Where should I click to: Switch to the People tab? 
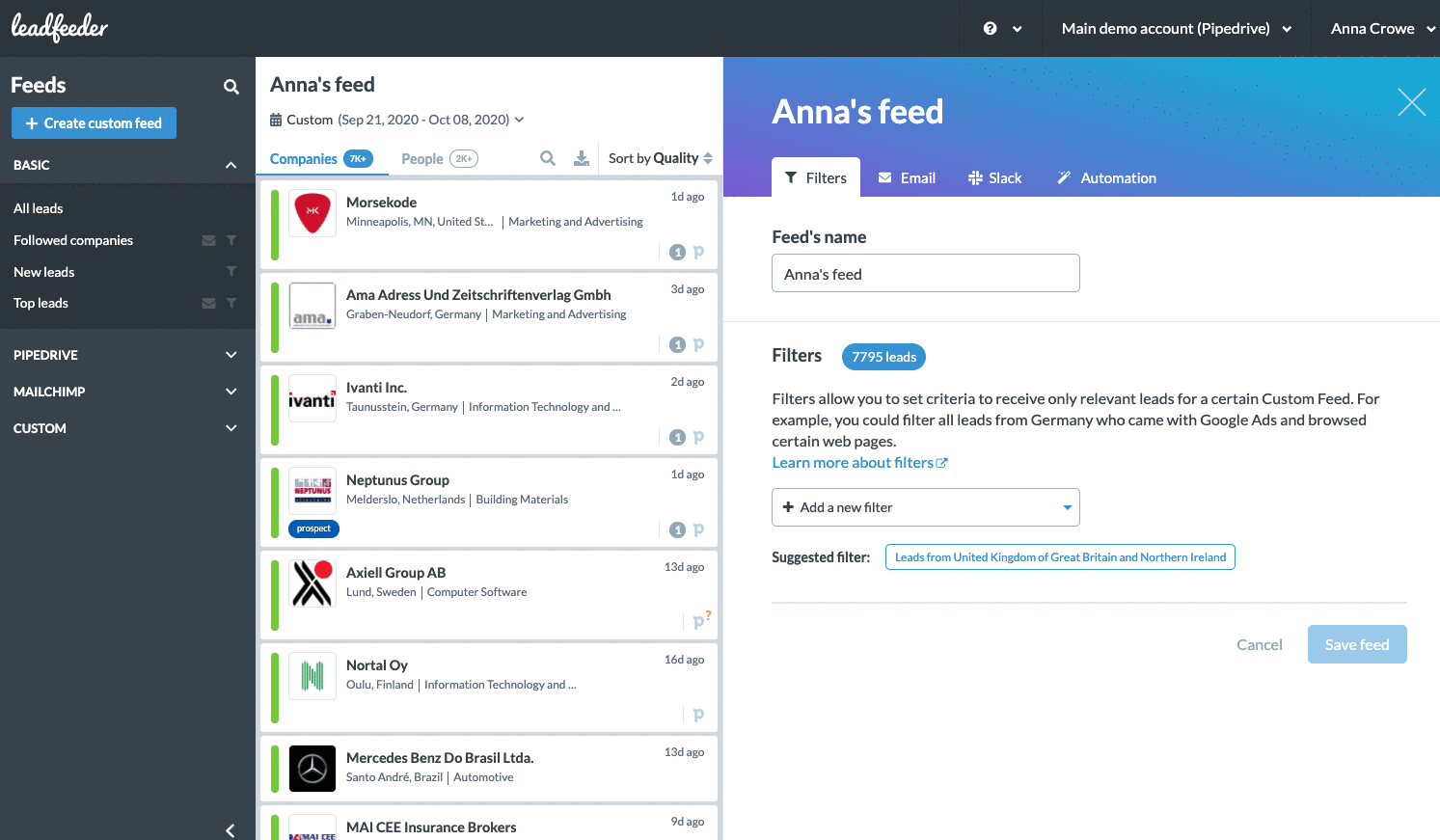click(439, 158)
